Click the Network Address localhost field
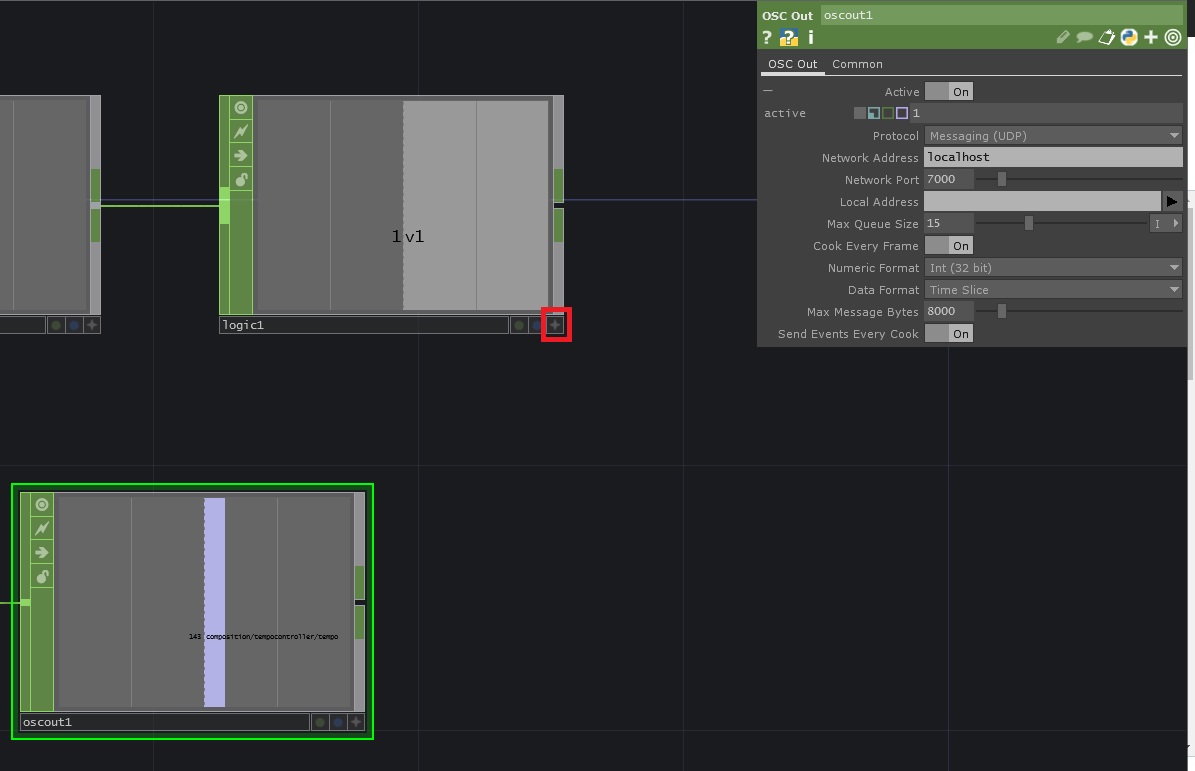 tap(1053, 158)
